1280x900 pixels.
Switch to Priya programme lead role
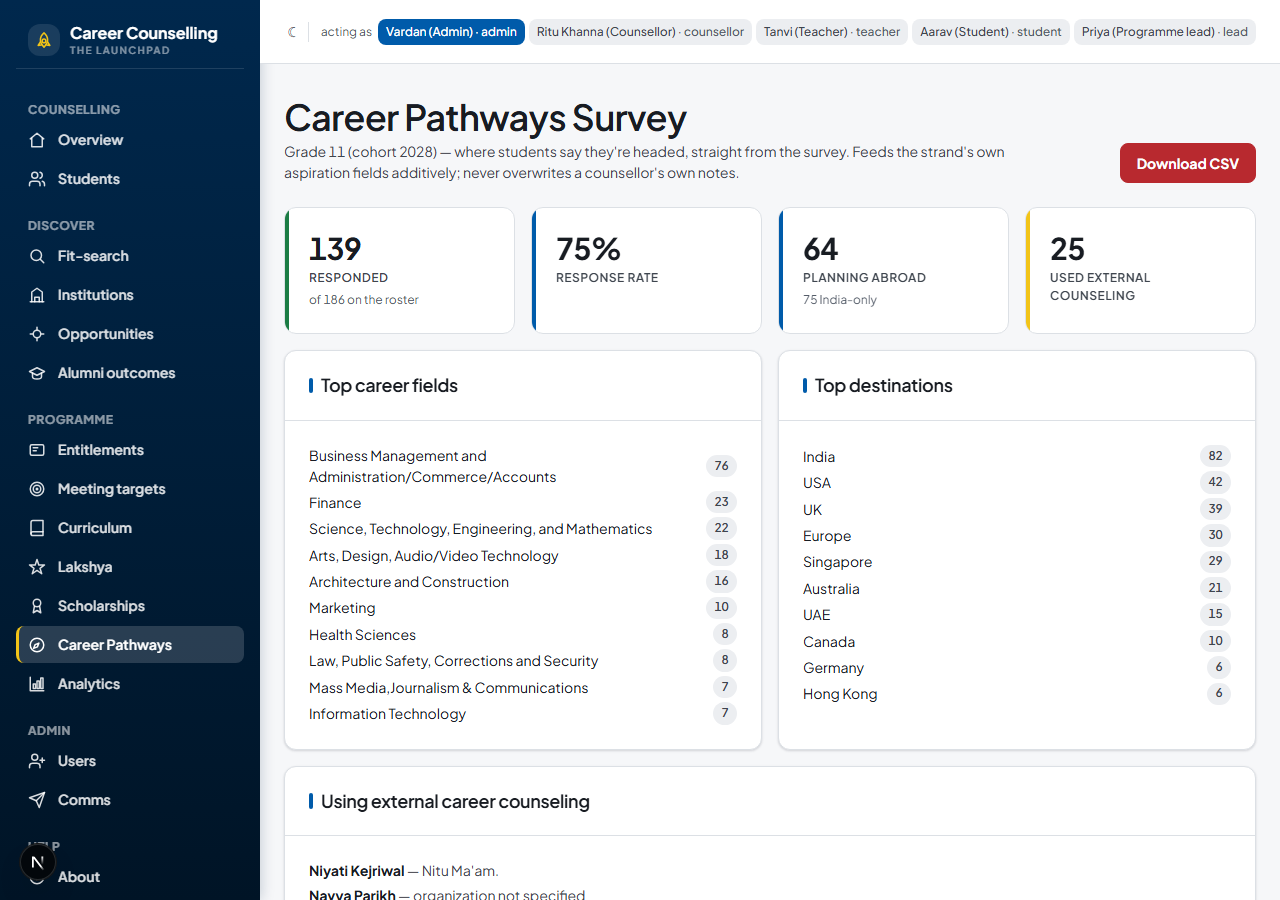pos(1165,32)
